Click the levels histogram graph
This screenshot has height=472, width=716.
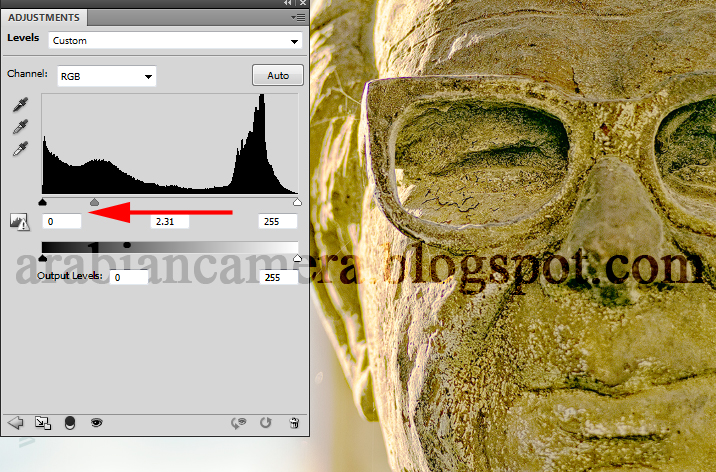(170, 144)
